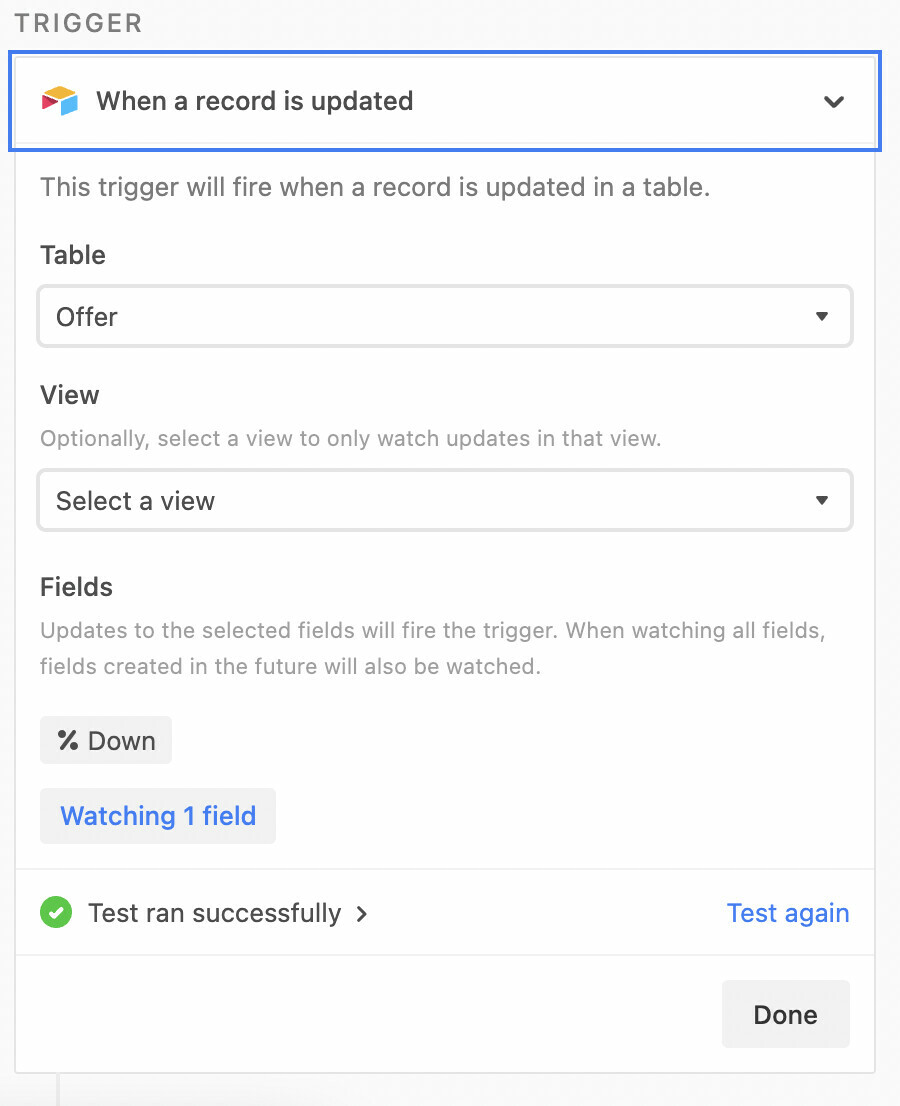Click the Done button
Screen dimensions: 900x1106
(786, 1014)
